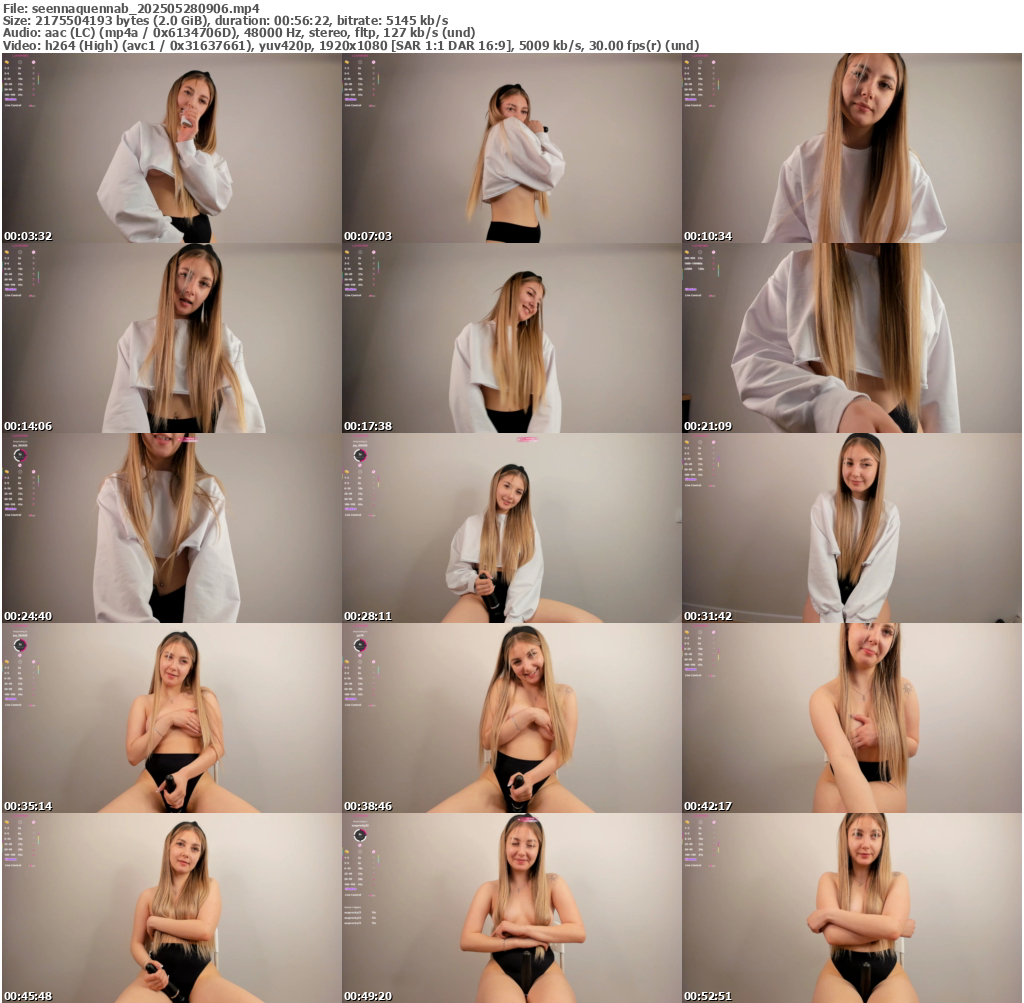Image resolution: width=1024 pixels, height=1003 pixels.
Task: Choose the frame stamped 00:24:40
Action: (171, 528)
